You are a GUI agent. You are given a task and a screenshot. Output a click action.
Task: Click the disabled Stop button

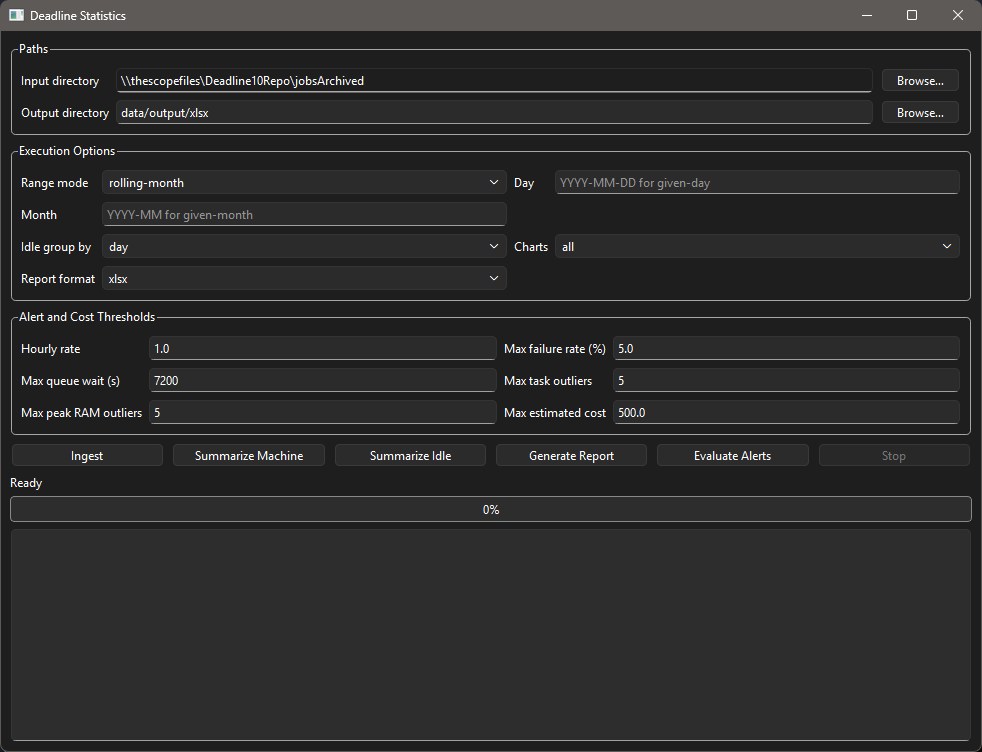pos(894,455)
